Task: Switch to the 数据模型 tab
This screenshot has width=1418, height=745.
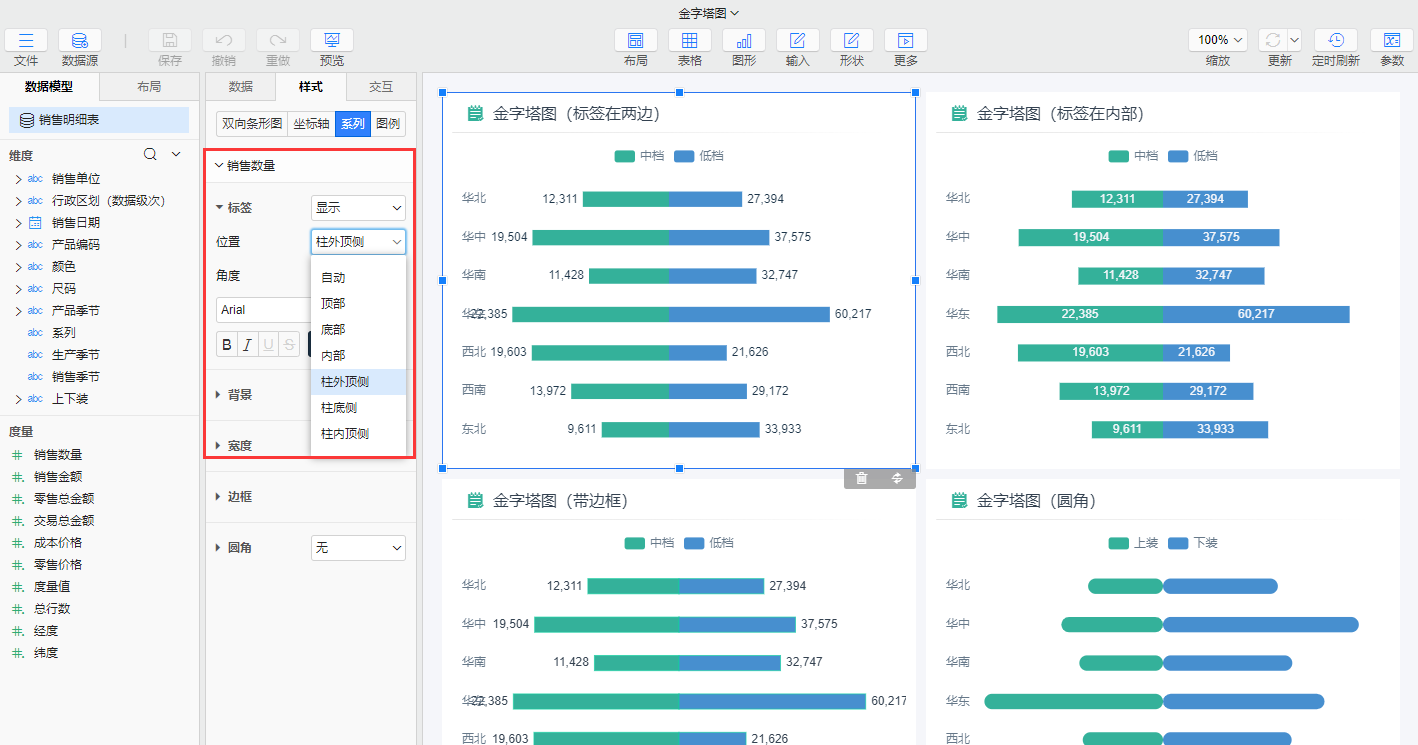Action: pos(49,87)
